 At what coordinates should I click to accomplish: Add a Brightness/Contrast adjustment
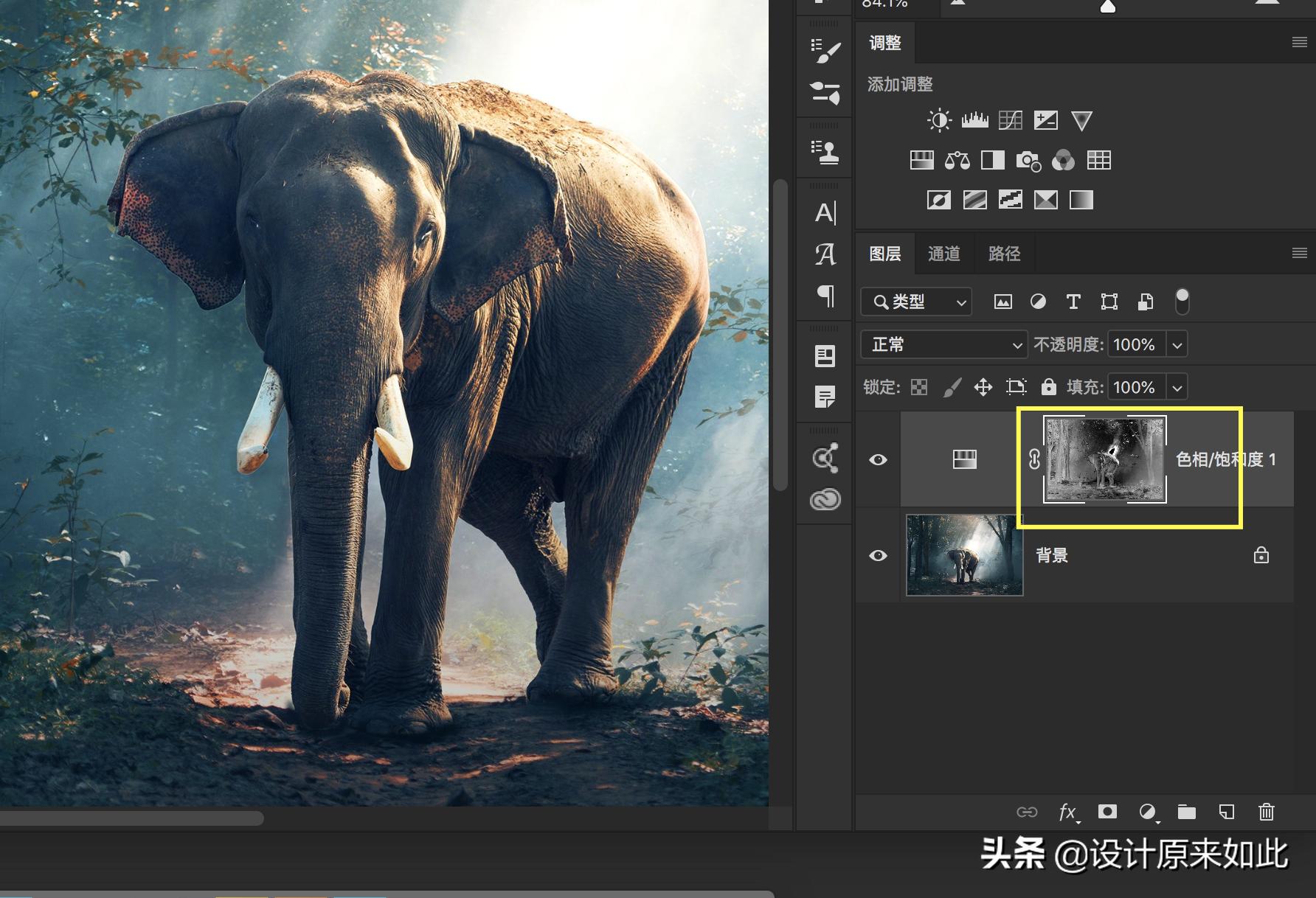click(x=939, y=120)
